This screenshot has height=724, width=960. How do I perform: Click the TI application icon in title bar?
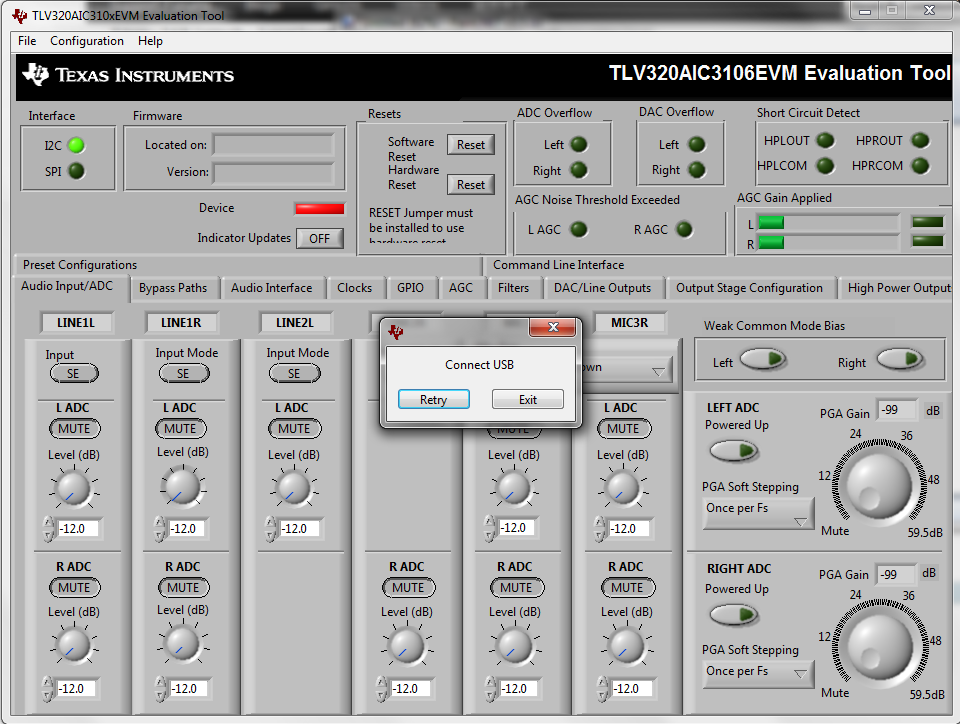pos(20,15)
